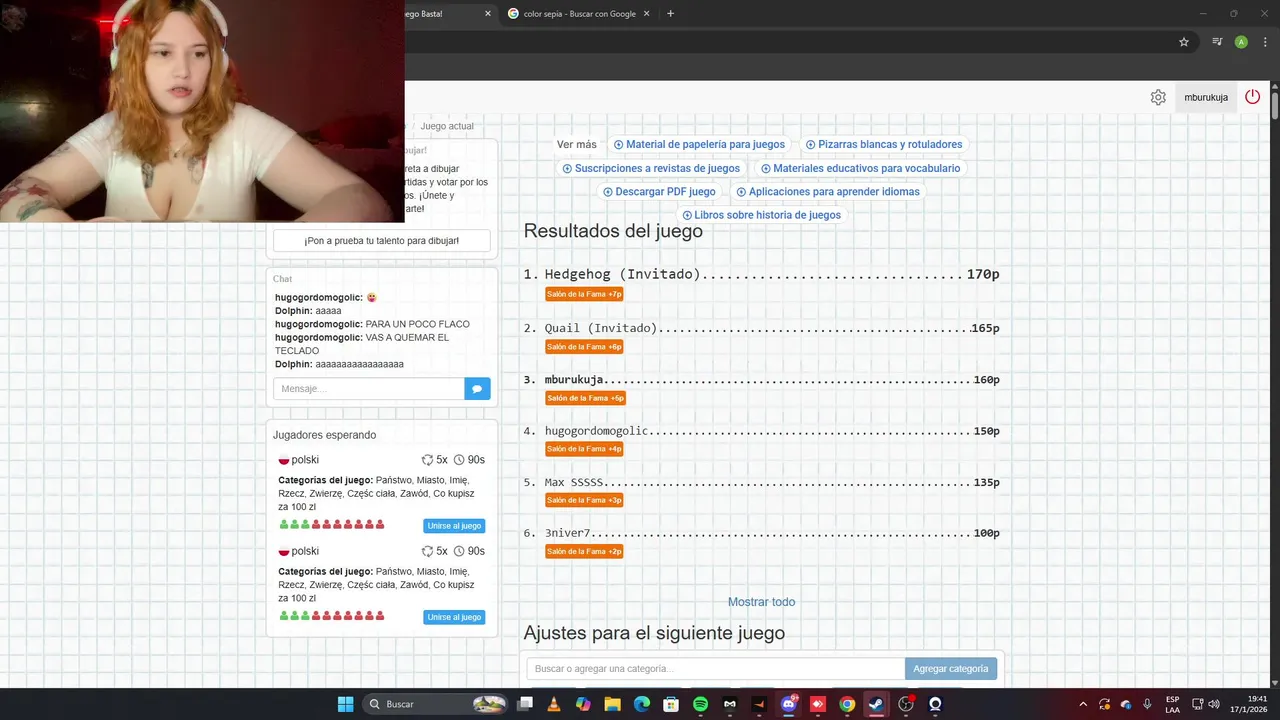Open Material de papelería para juegos link
The width and height of the screenshot is (1280, 720).
(x=699, y=144)
